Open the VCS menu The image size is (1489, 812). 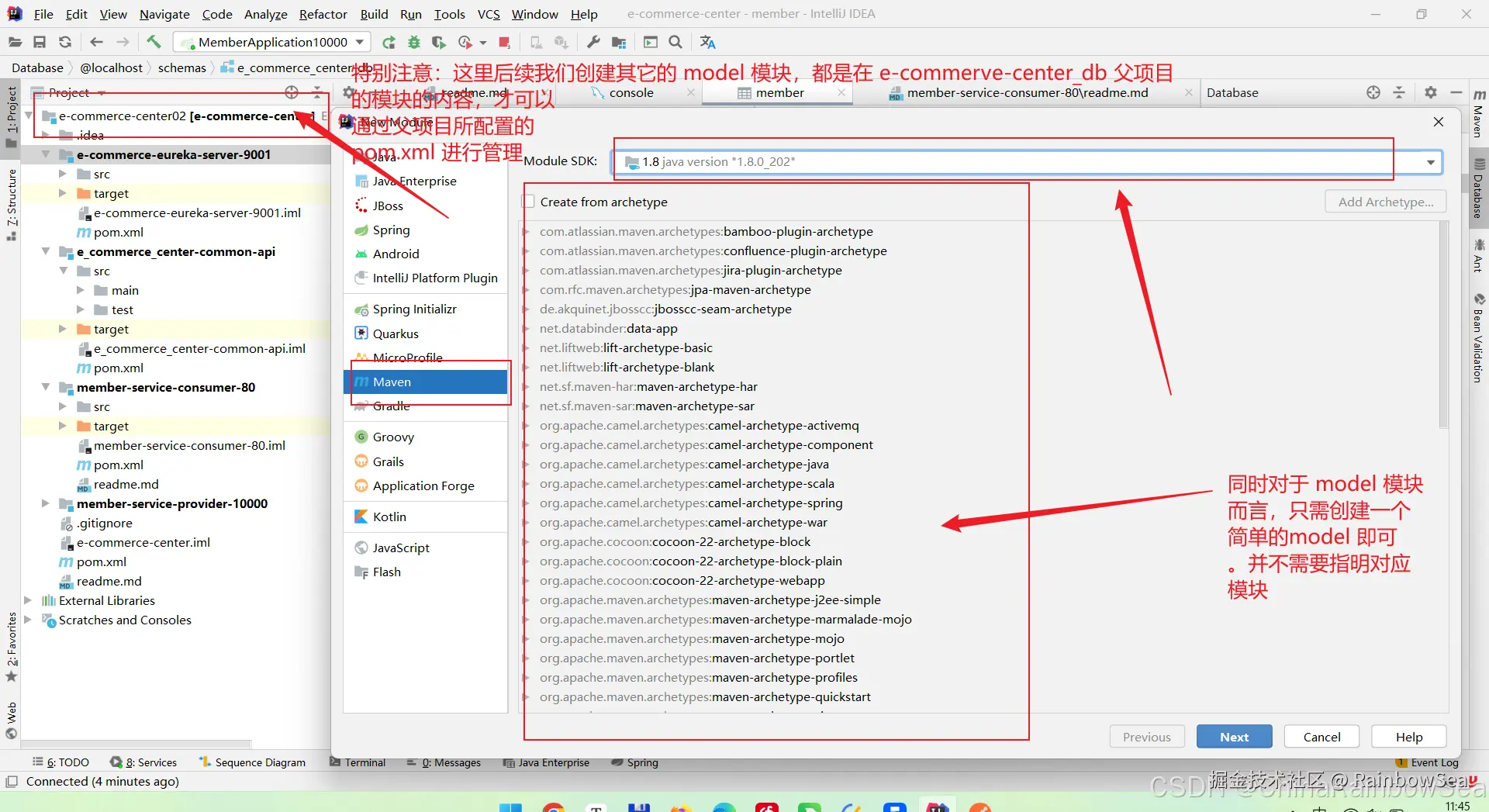489,14
